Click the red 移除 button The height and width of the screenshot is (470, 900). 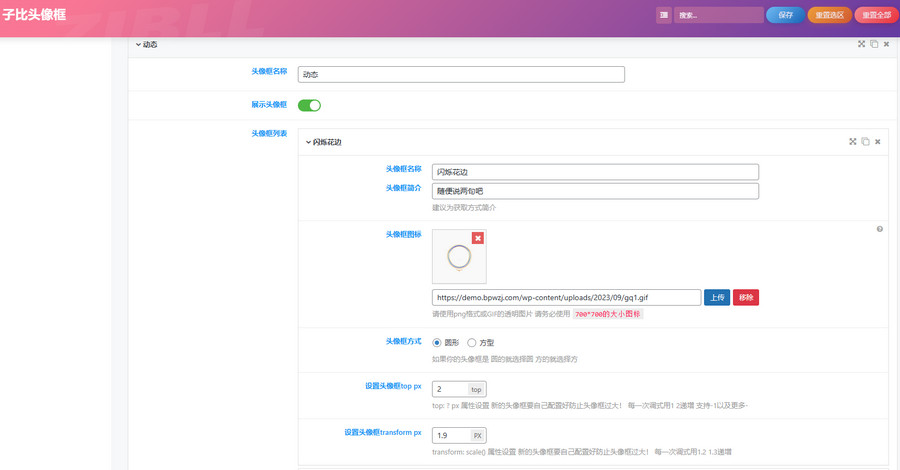746,297
